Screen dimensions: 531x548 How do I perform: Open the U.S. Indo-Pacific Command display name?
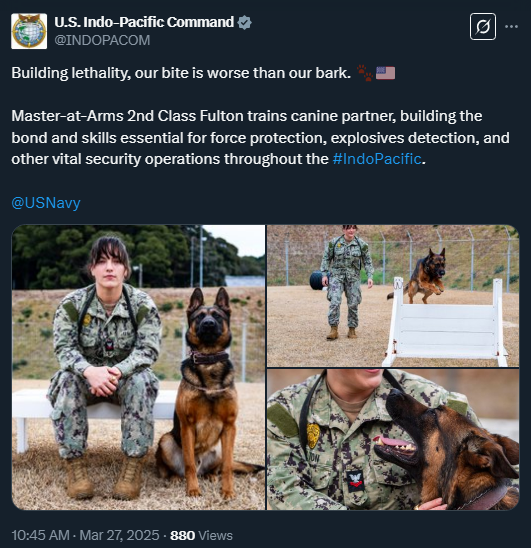click(x=144, y=22)
